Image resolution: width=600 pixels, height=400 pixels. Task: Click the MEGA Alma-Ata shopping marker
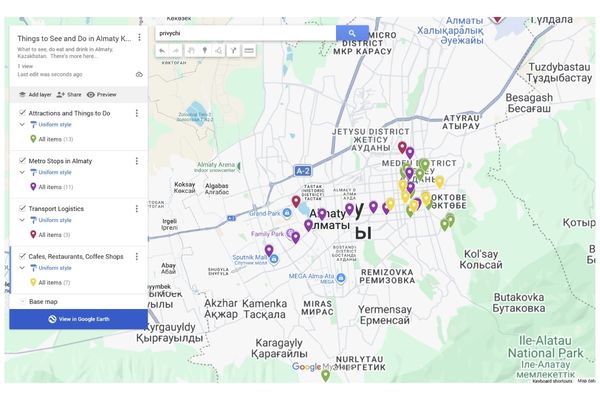341,278
